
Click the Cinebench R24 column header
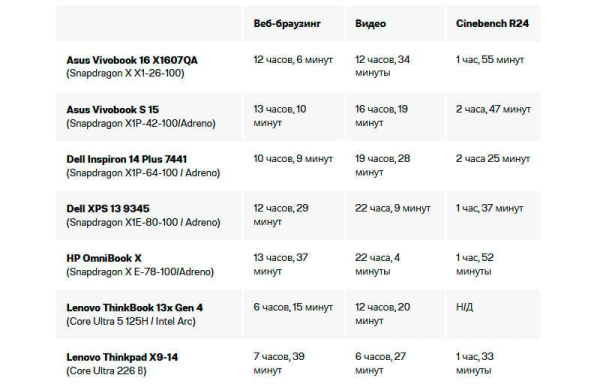coord(492,23)
